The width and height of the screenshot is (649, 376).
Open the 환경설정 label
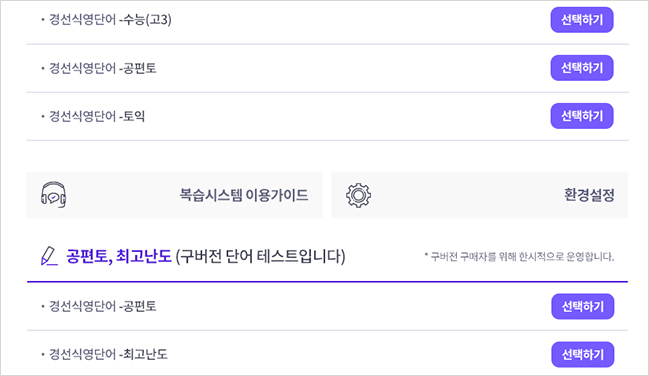click(x=589, y=195)
